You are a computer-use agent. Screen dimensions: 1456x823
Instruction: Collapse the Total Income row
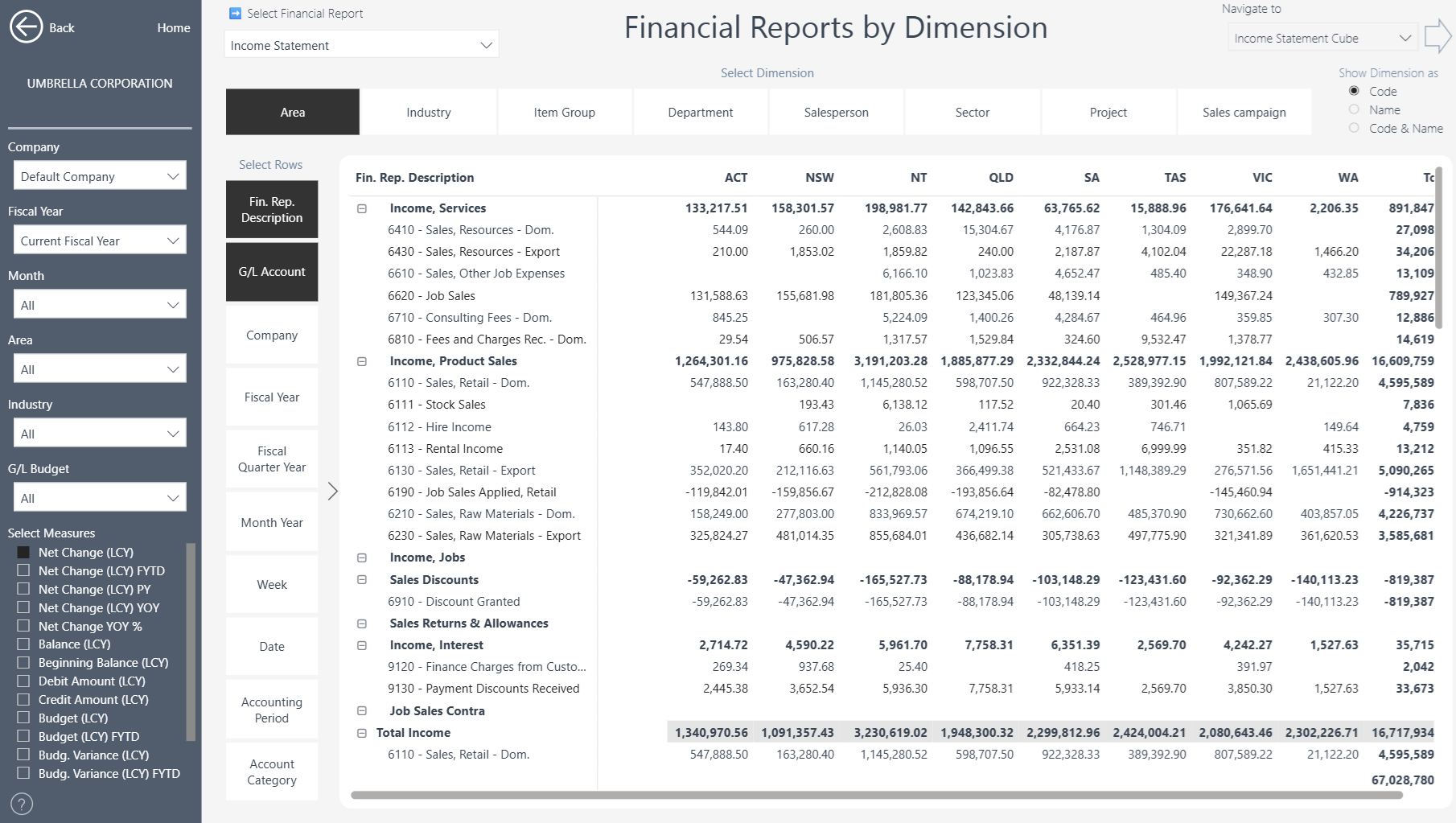point(362,733)
